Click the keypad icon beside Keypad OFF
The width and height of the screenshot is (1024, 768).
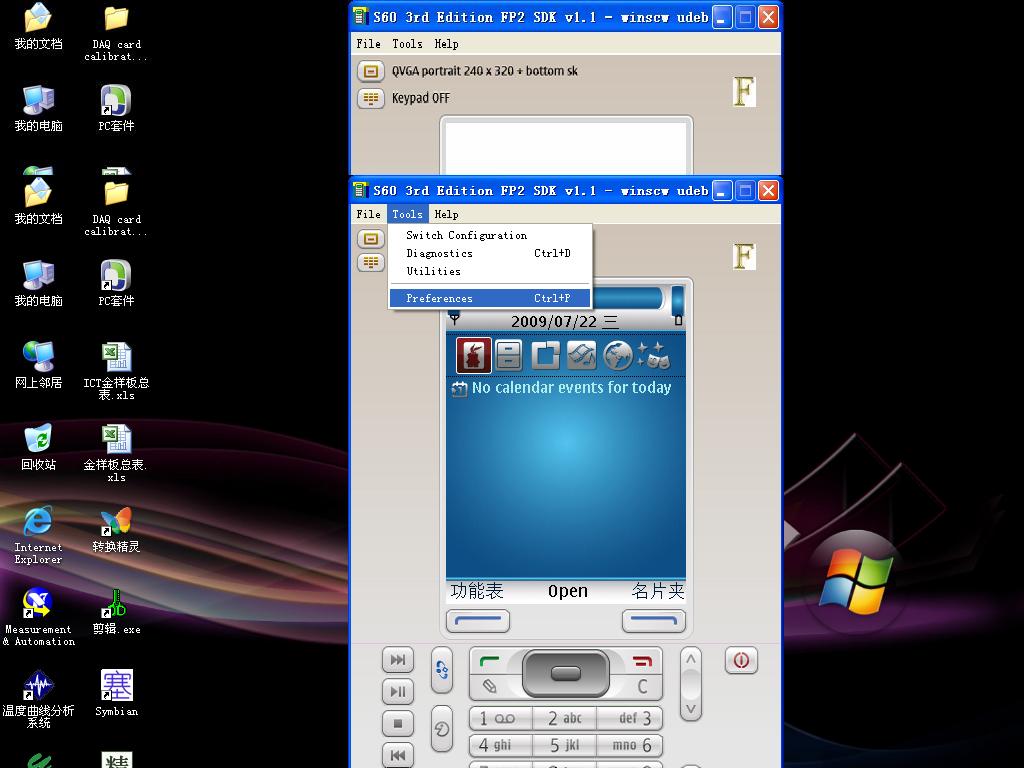click(371, 98)
